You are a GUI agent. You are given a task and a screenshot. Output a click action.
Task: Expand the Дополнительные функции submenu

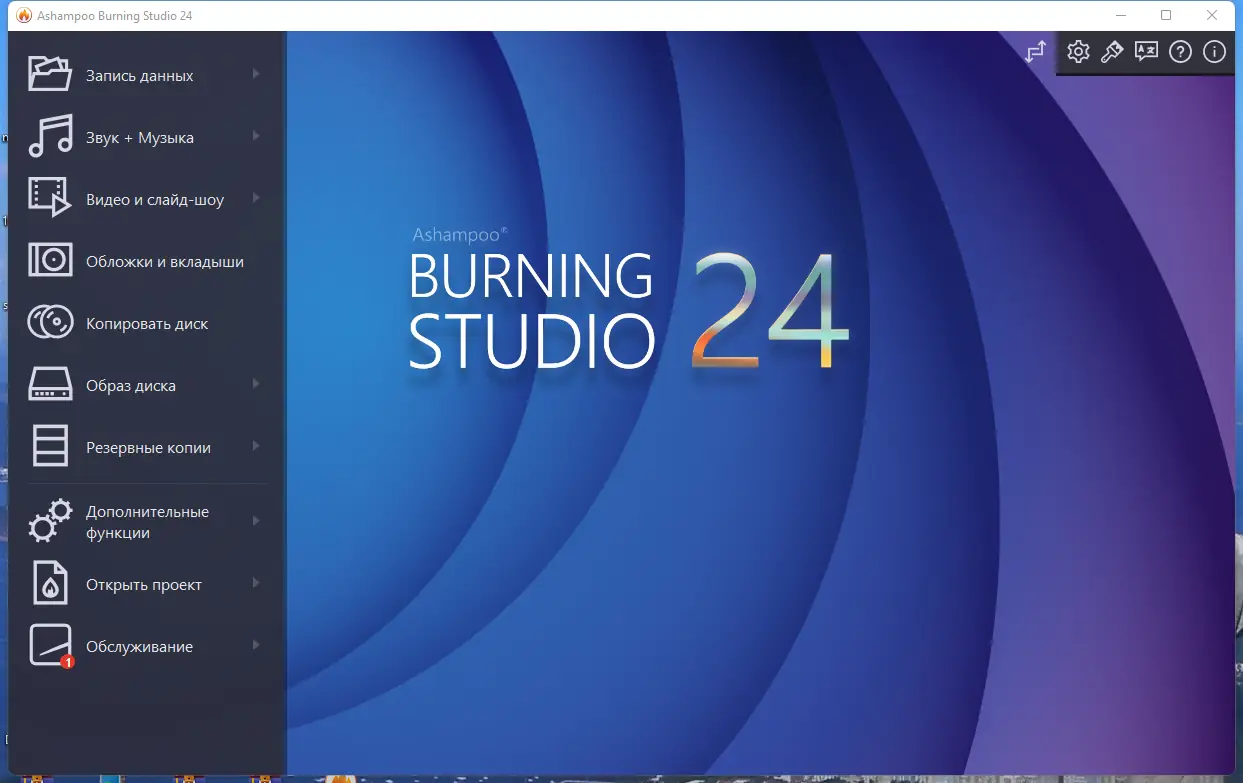tap(257, 520)
